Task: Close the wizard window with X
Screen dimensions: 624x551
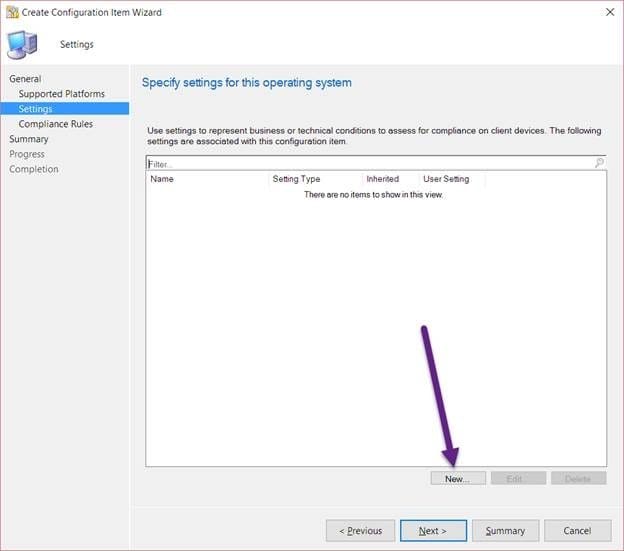Action: coord(610,12)
